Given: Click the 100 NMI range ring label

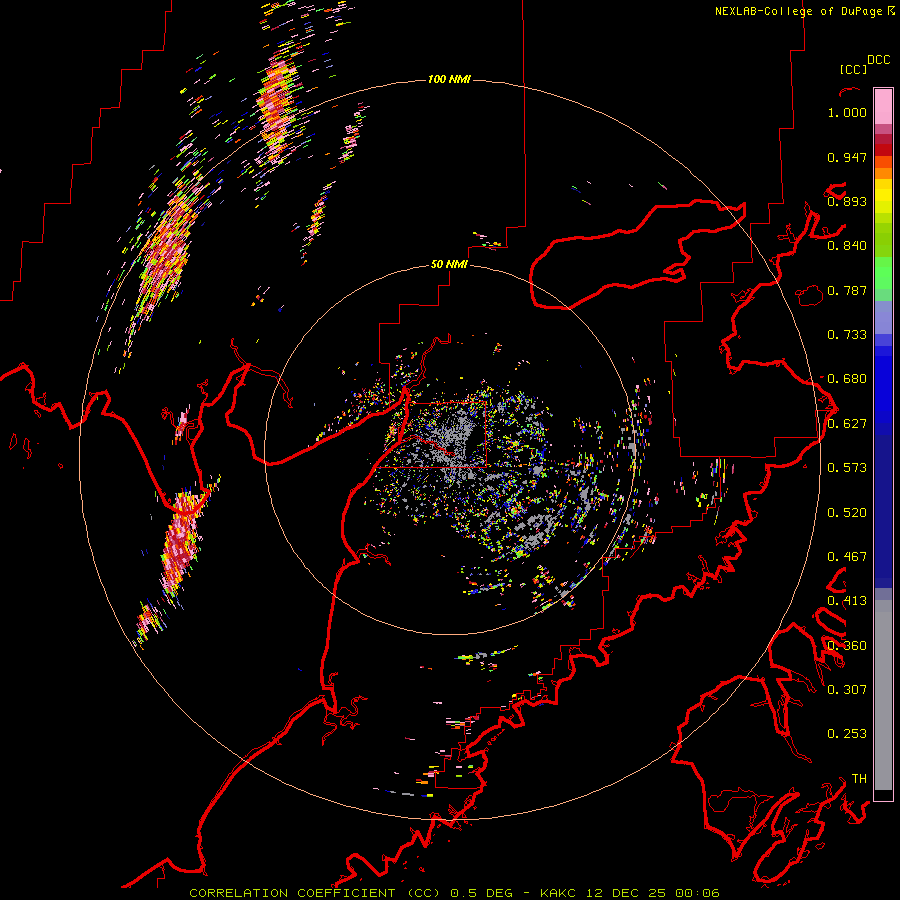Looking at the screenshot, I should tap(449, 79).
